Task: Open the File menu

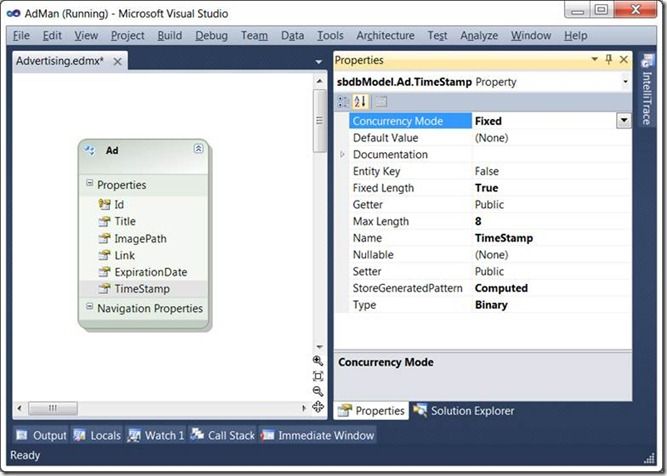Action: point(21,36)
